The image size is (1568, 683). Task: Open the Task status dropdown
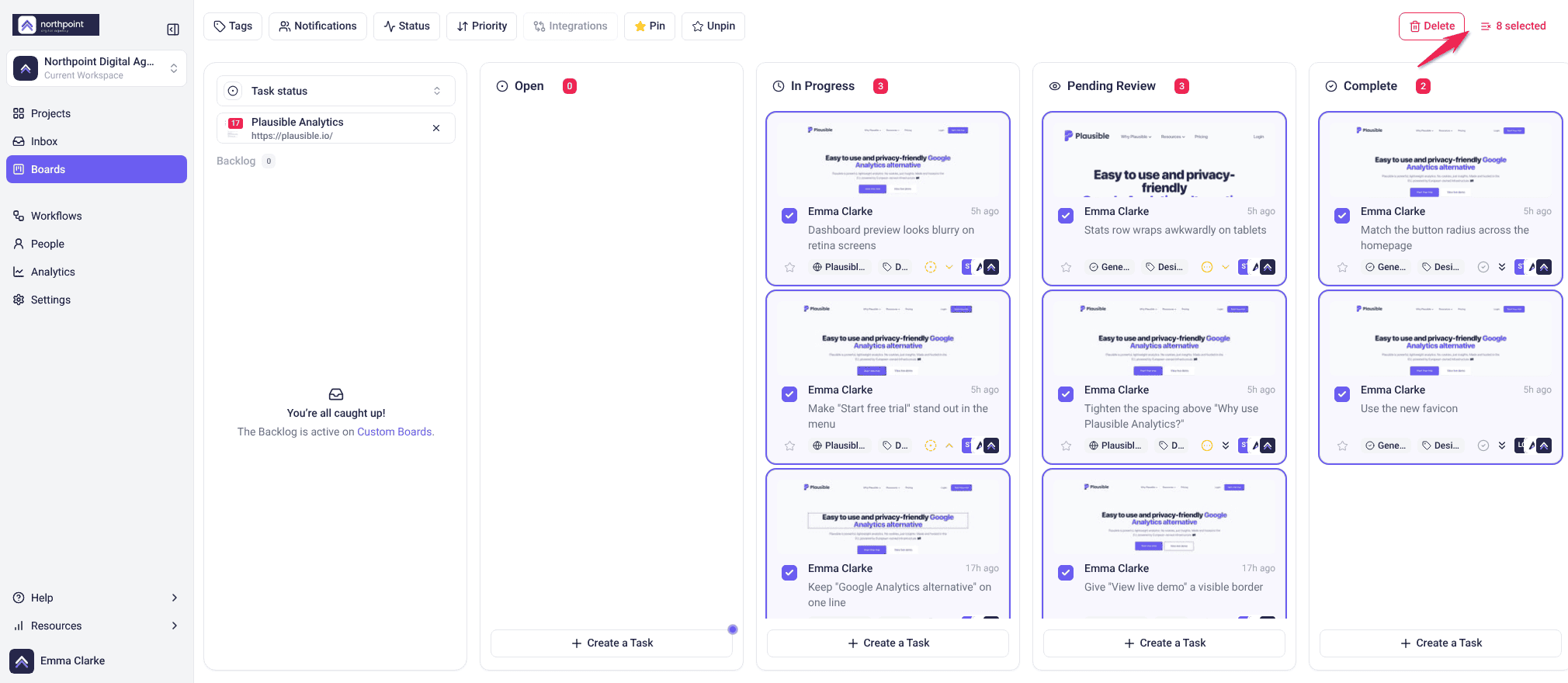(336, 91)
